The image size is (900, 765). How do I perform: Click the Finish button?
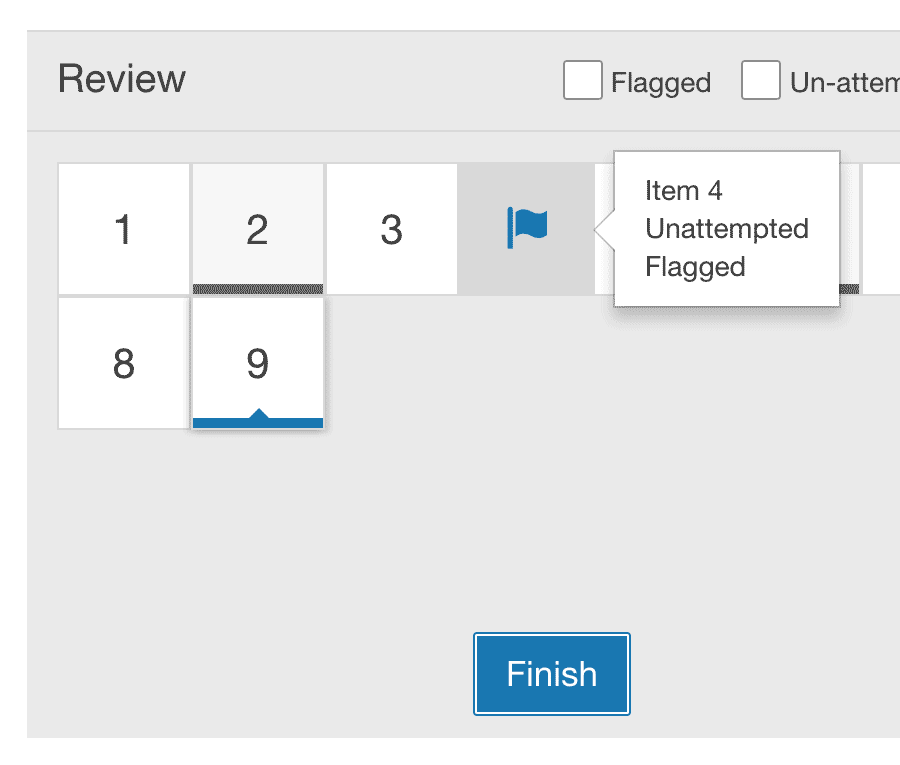pos(552,674)
